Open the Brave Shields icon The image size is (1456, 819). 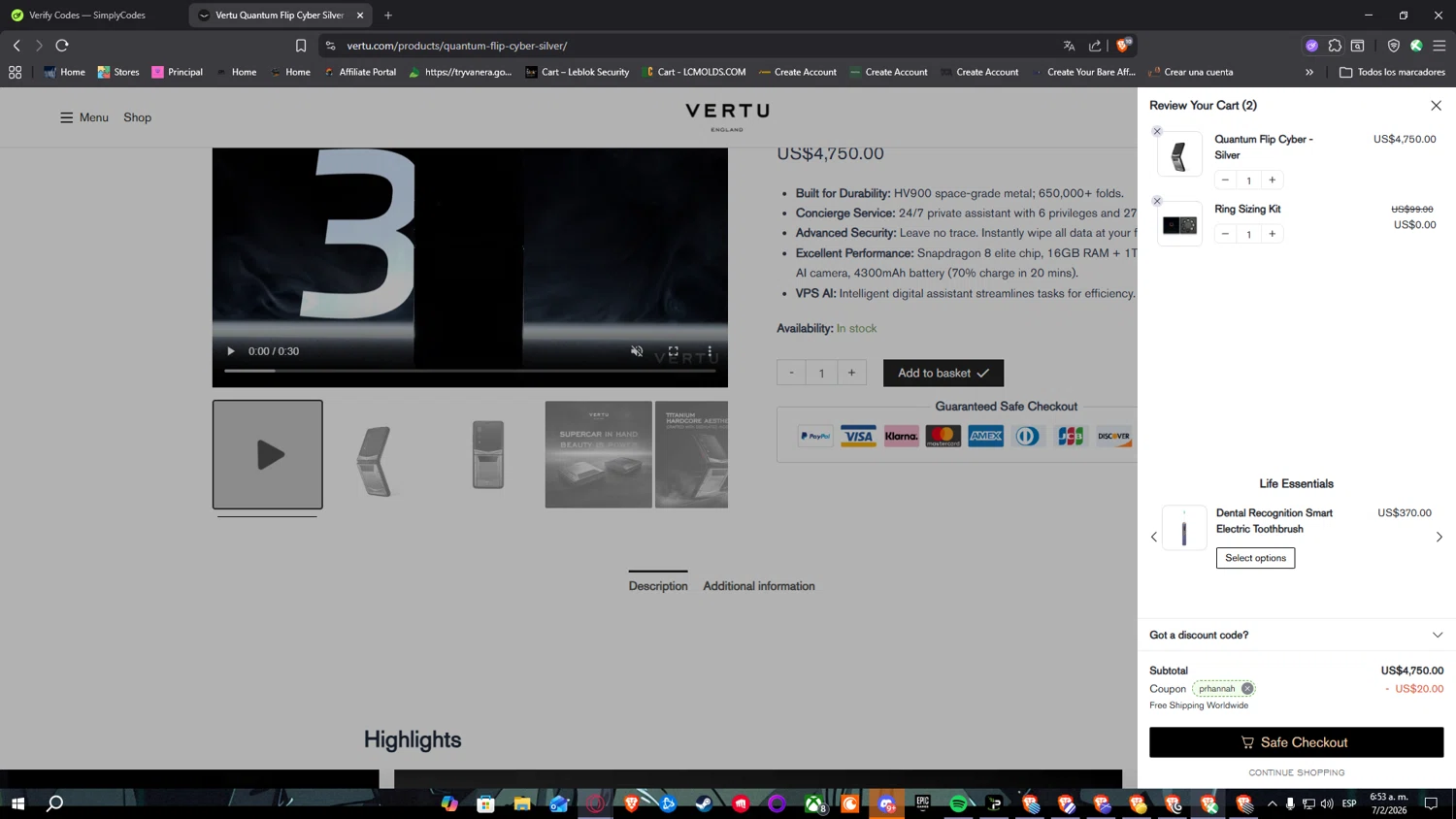[x=1124, y=45]
